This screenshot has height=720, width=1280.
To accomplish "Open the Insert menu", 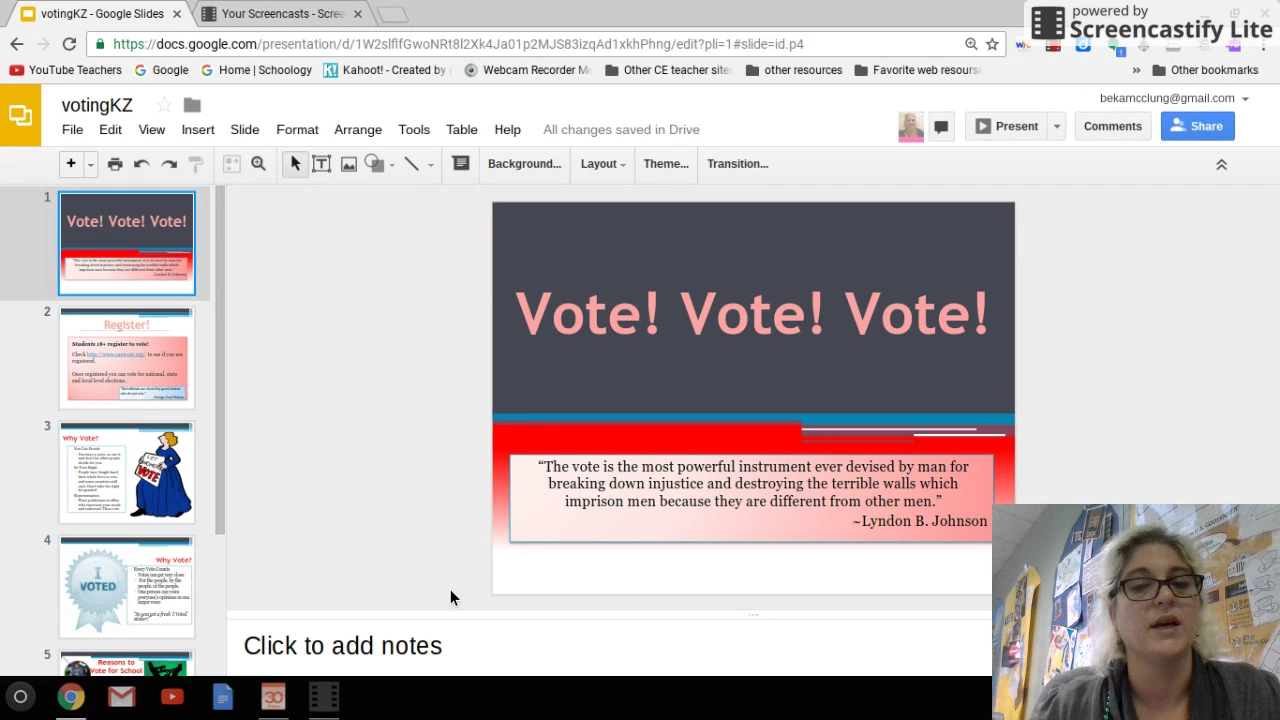I will coord(198,130).
